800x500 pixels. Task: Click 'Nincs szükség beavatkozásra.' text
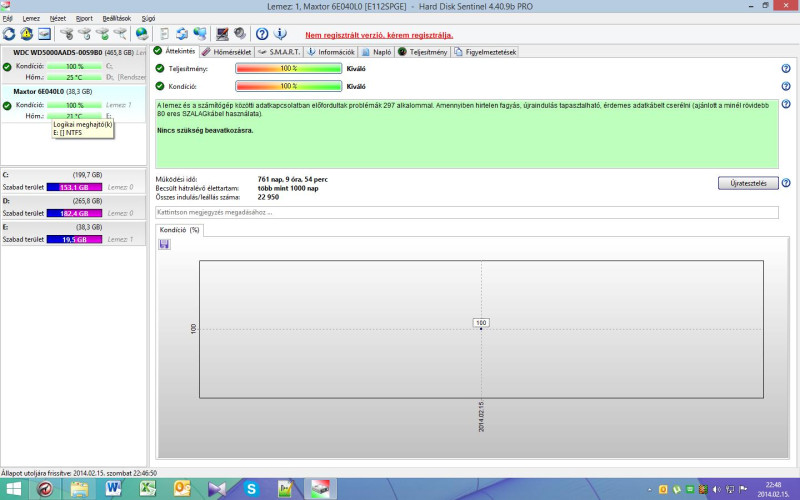tap(205, 131)
